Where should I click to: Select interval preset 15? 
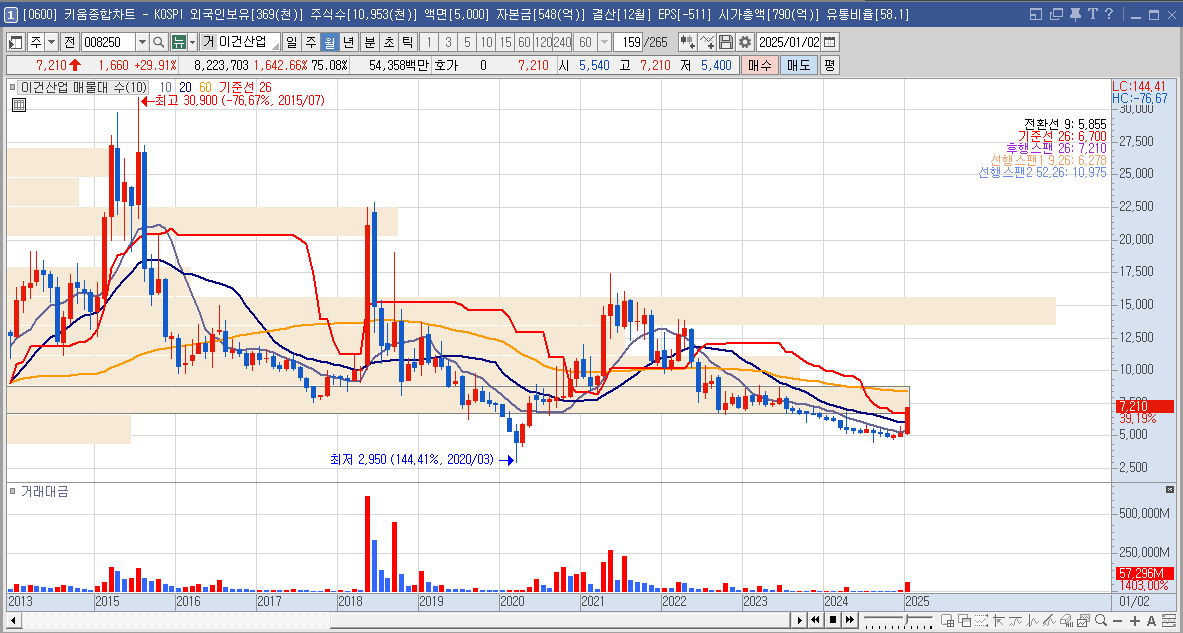tap(505, 42)
